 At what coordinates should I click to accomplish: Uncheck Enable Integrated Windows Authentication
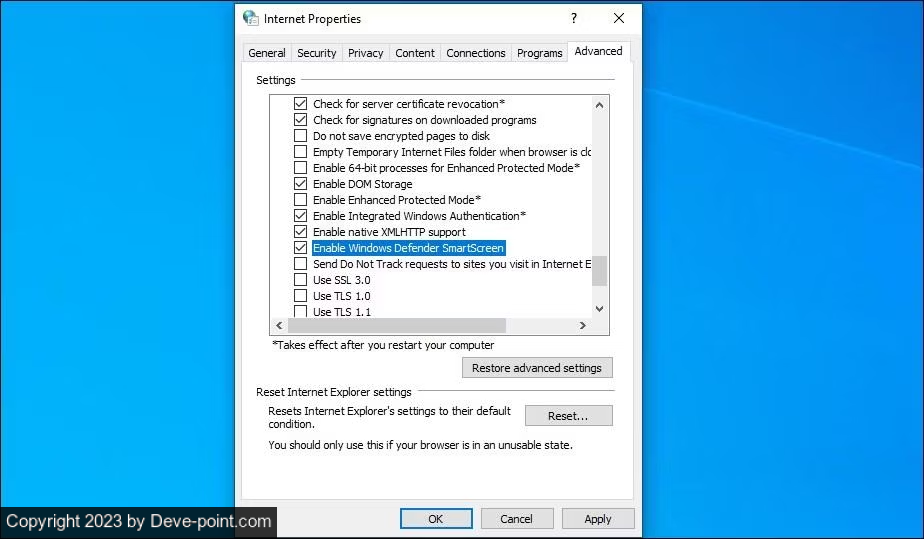(x=301, y=216)
